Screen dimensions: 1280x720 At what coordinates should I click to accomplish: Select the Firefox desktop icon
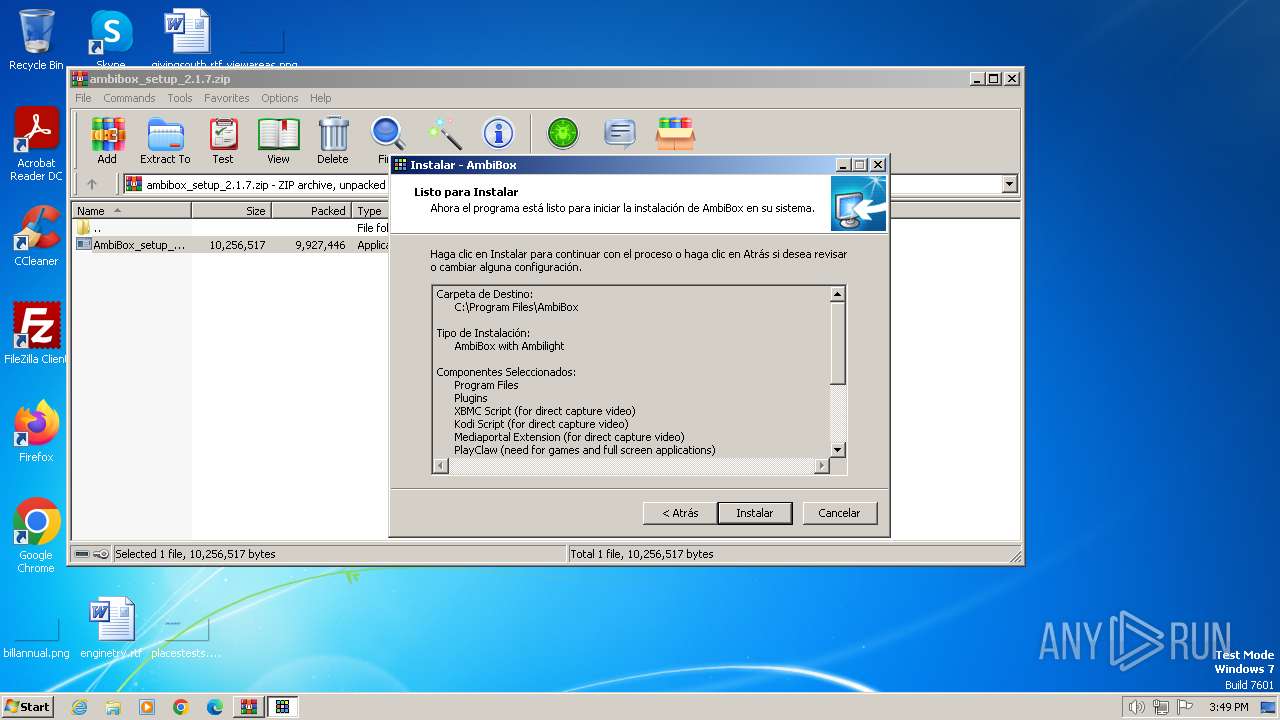pos(36,431)
